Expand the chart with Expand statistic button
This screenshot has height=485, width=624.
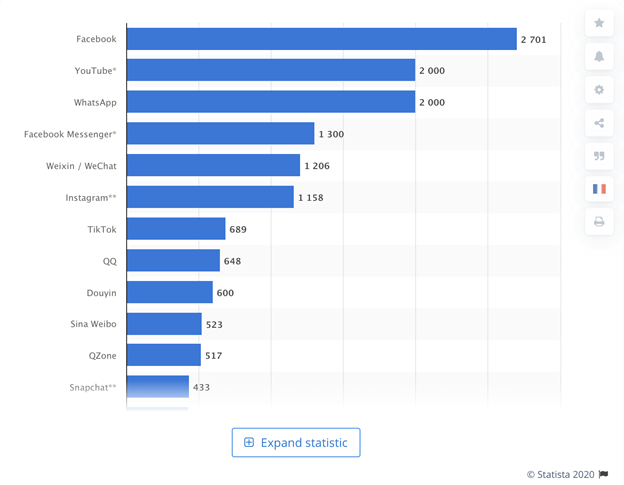[296, 442]
